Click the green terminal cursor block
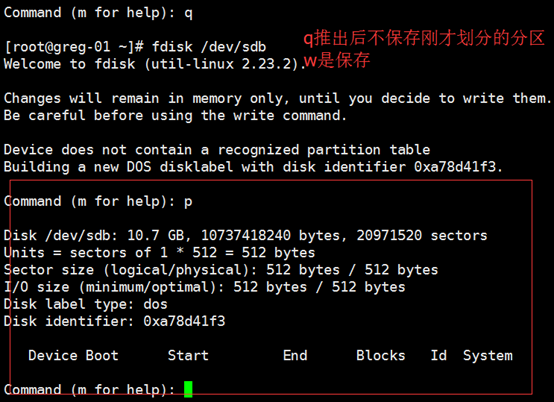 (188, 389)
